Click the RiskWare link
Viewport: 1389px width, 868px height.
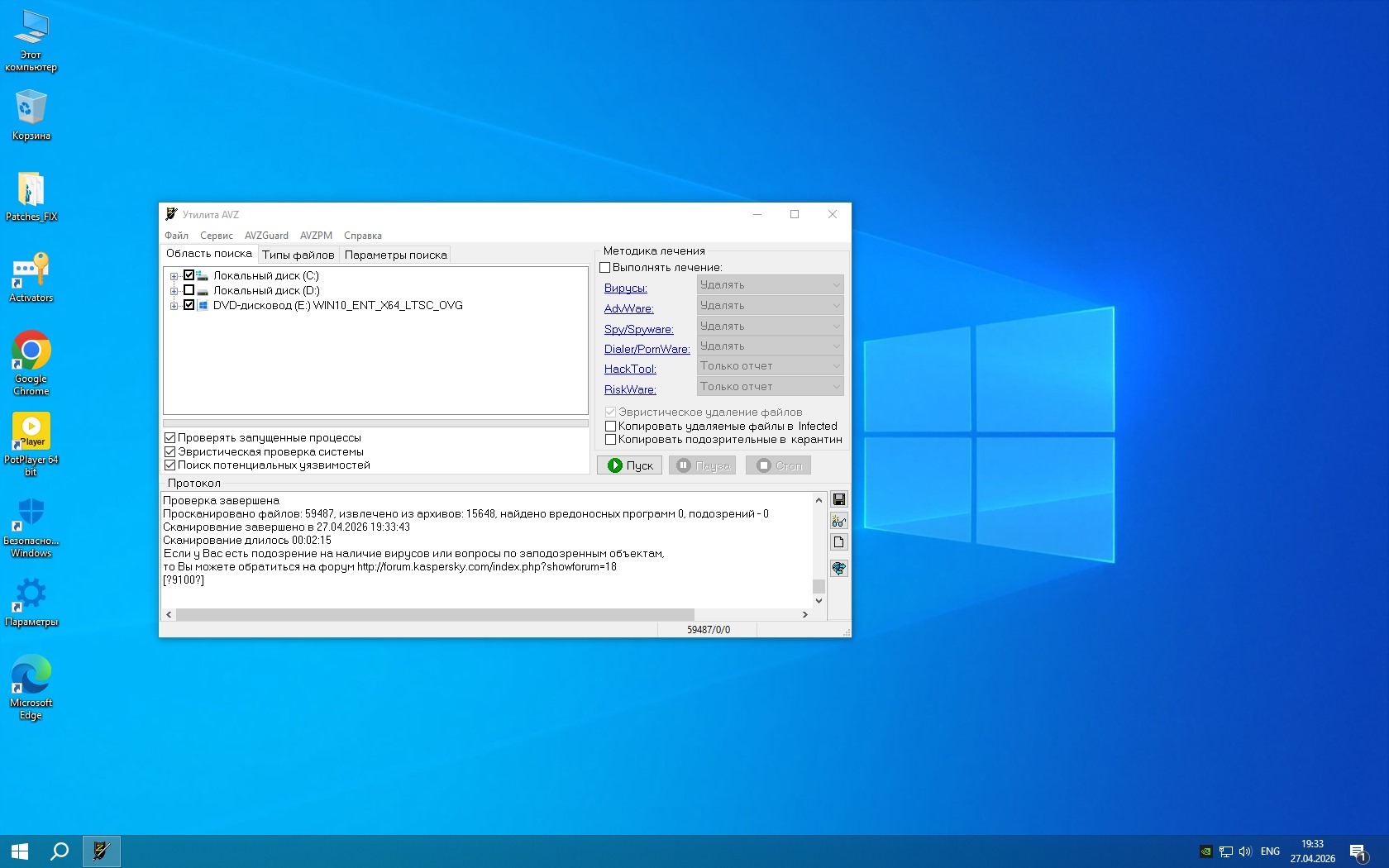[x=630, y=389]
